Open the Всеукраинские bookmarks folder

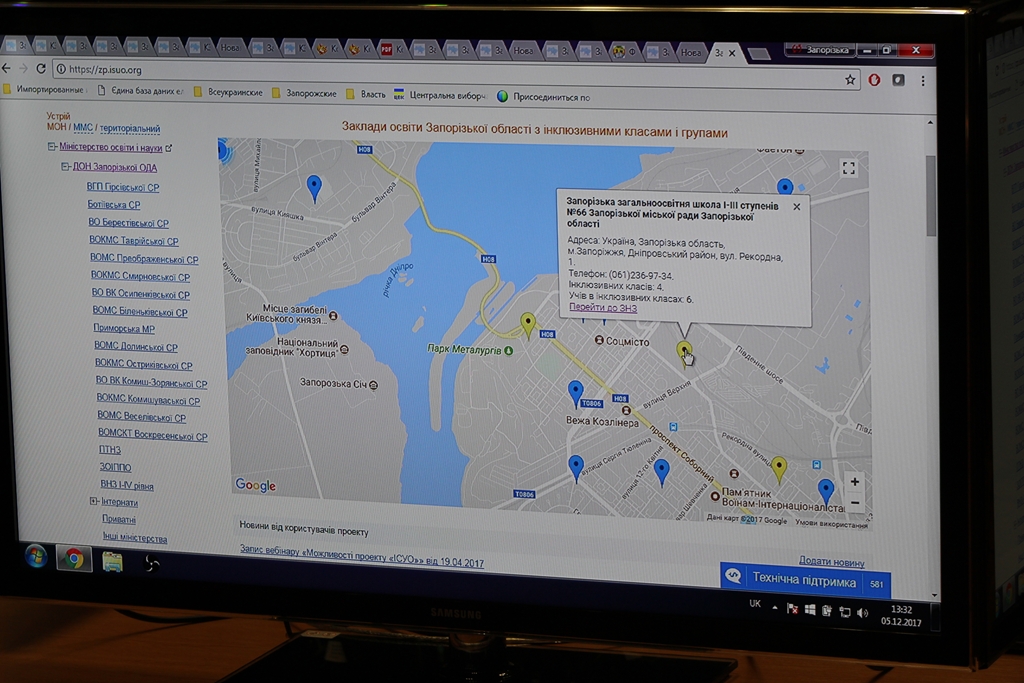(x=229, y=92)
